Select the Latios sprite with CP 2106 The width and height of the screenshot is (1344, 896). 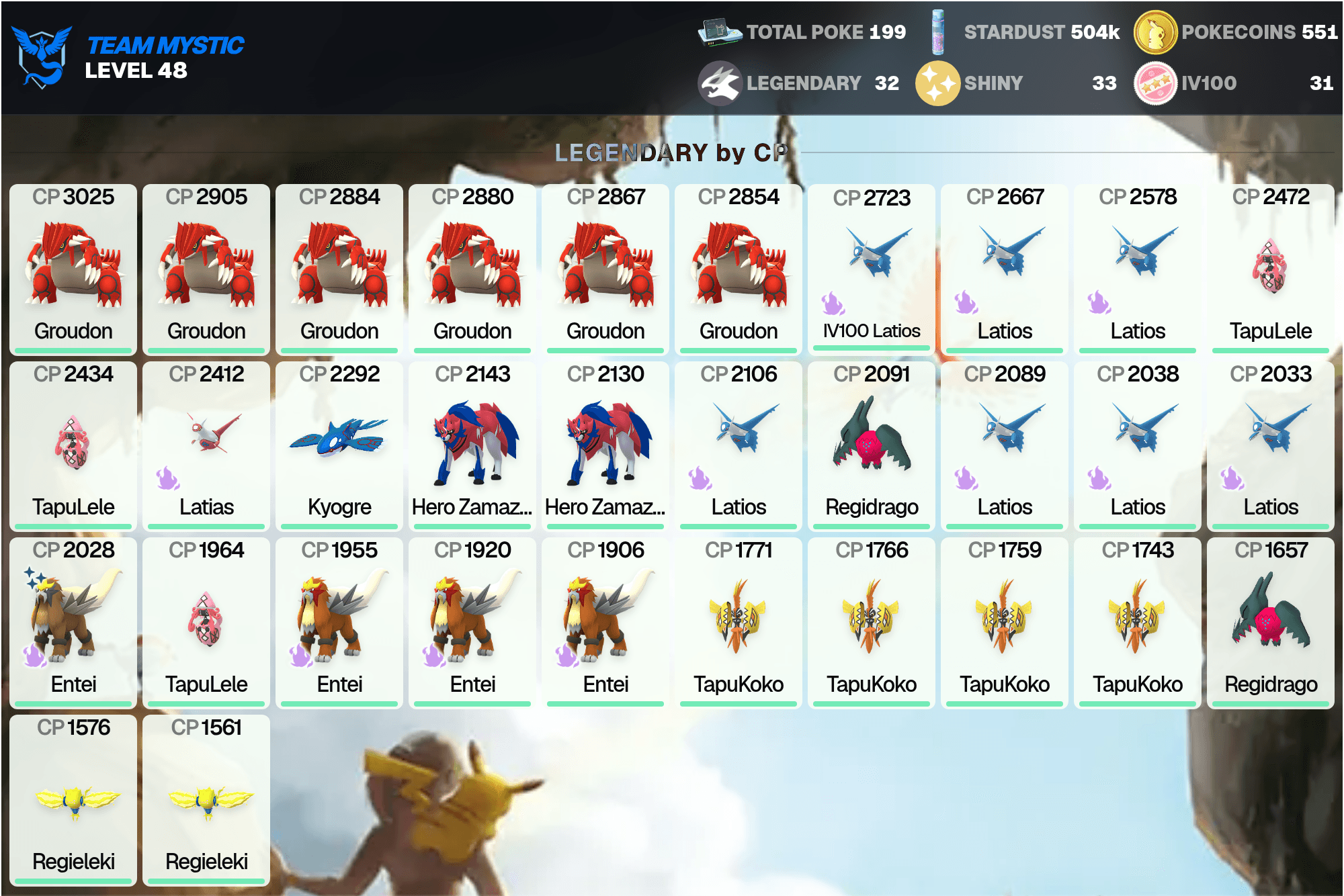(746, 427)
